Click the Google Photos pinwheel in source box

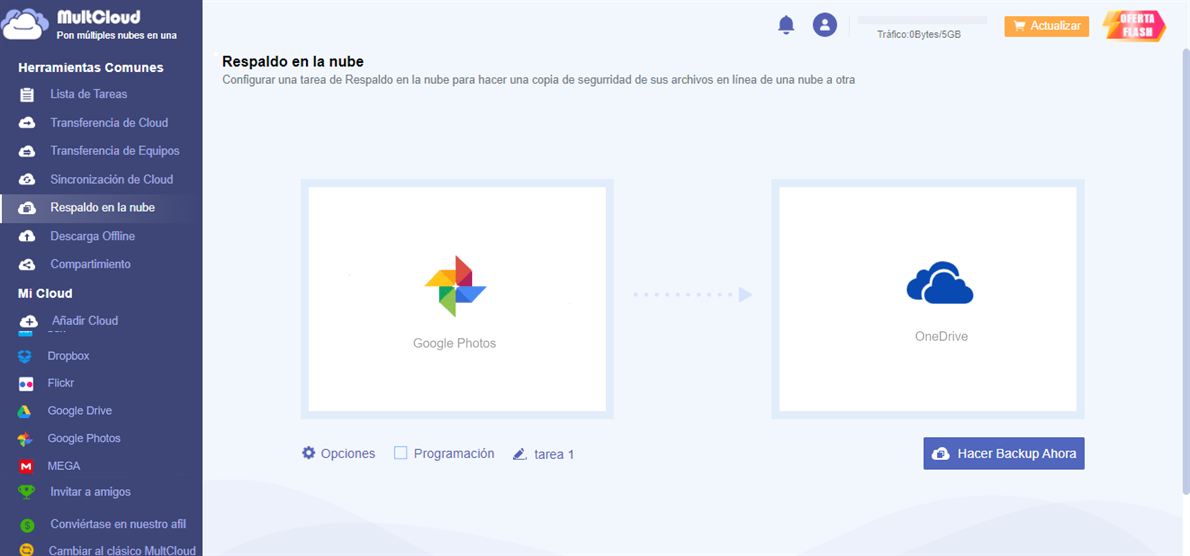455,286
